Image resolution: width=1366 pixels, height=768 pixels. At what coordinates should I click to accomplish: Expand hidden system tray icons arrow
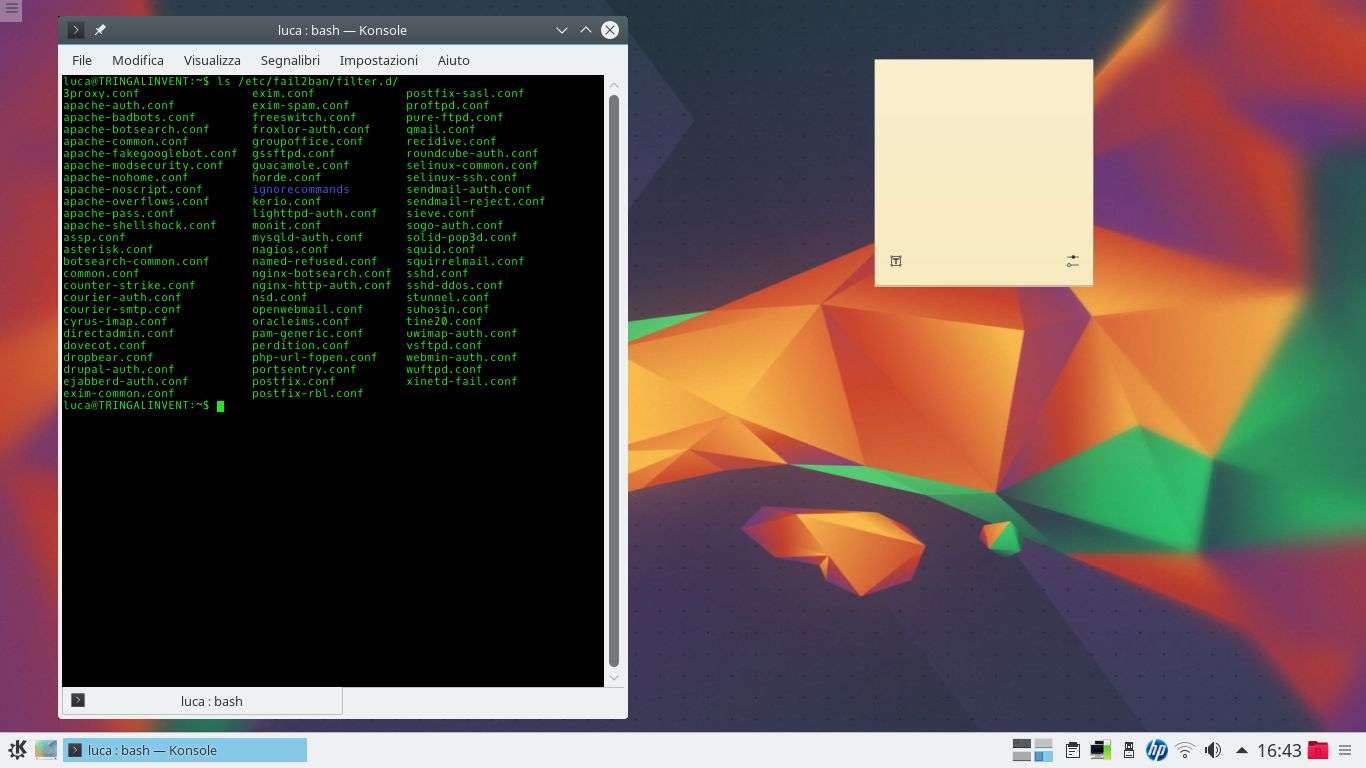(1242, 750)
